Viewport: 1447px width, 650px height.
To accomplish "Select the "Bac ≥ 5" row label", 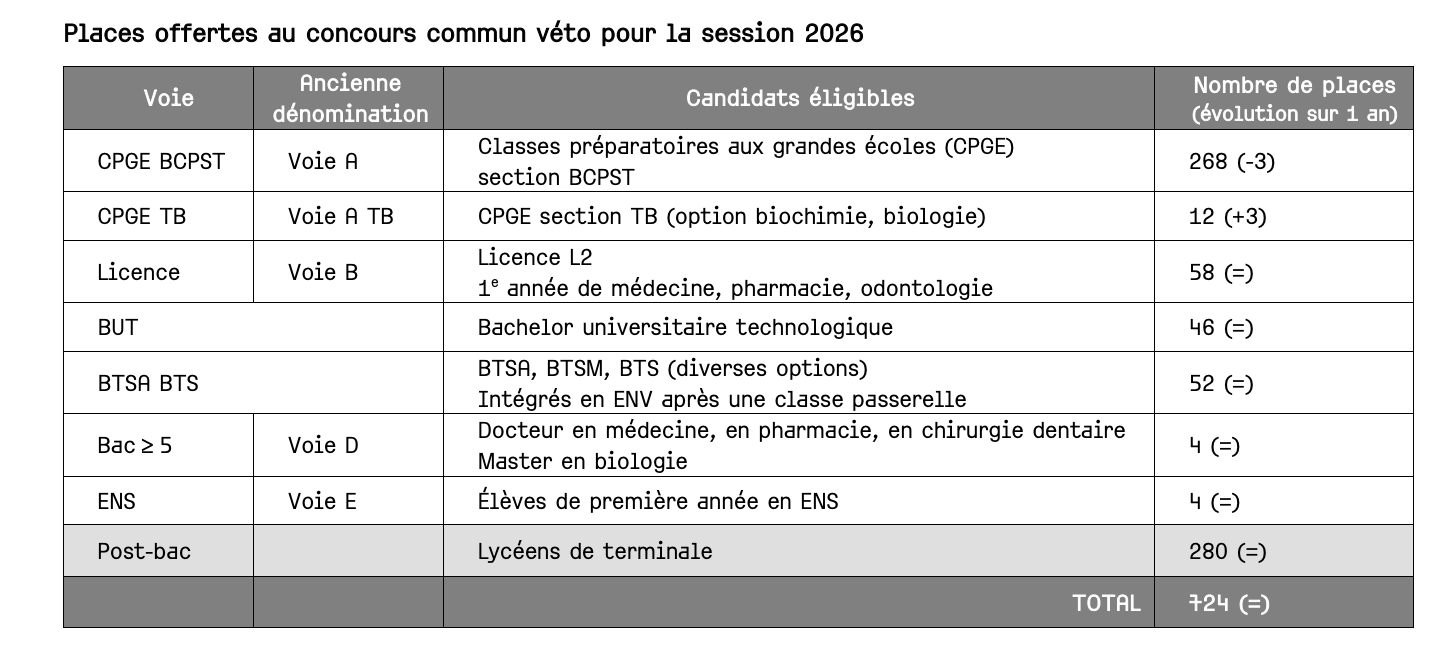I will [134, 445].
